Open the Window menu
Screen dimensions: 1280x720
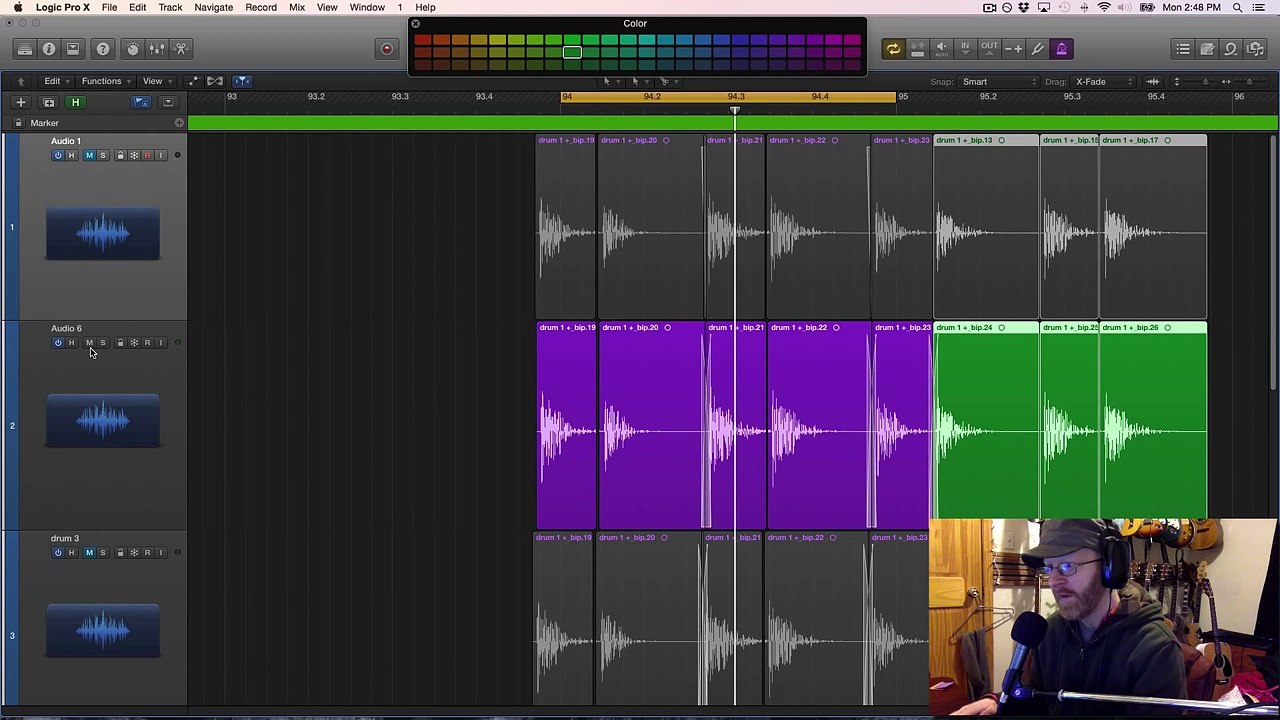367,7
